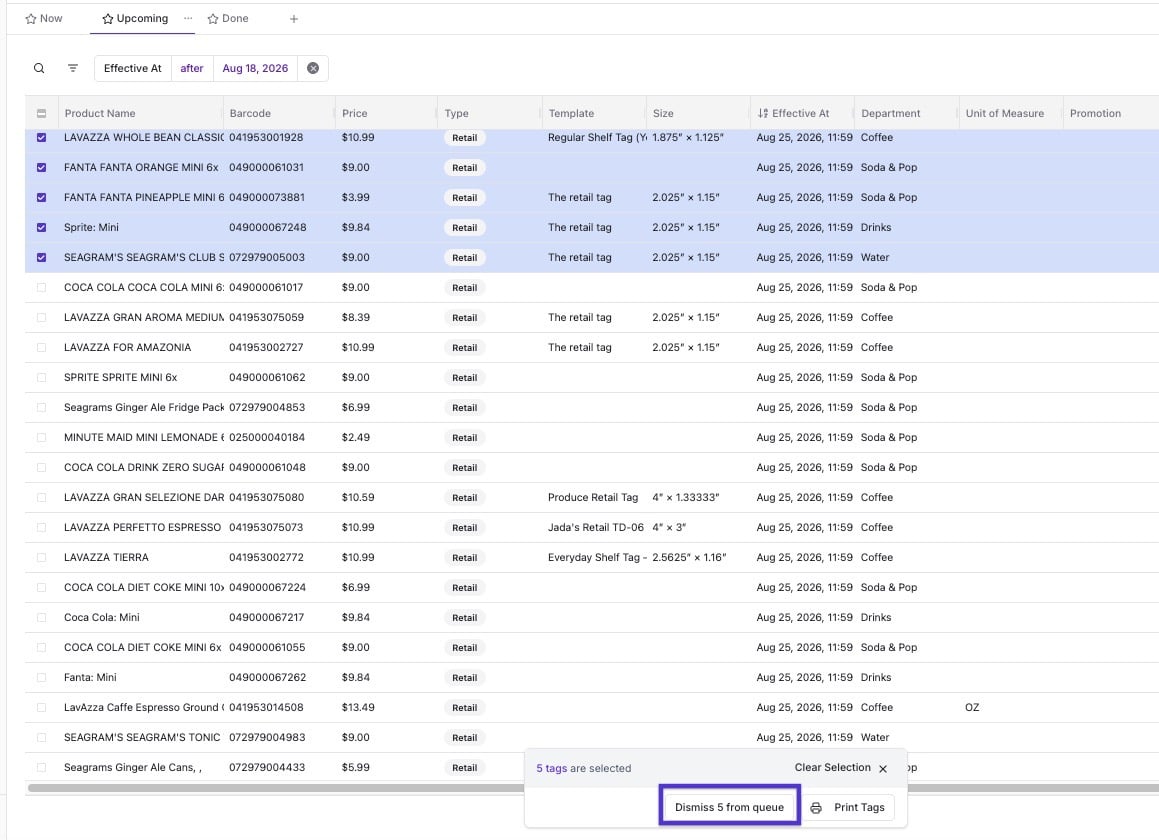This screenshot has height=840, width=1159.
Task: Click the star icon on Done tab
Action: (213, 18)
